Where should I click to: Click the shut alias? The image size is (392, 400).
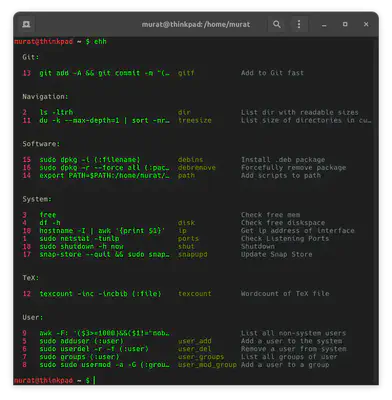[186, 247]
